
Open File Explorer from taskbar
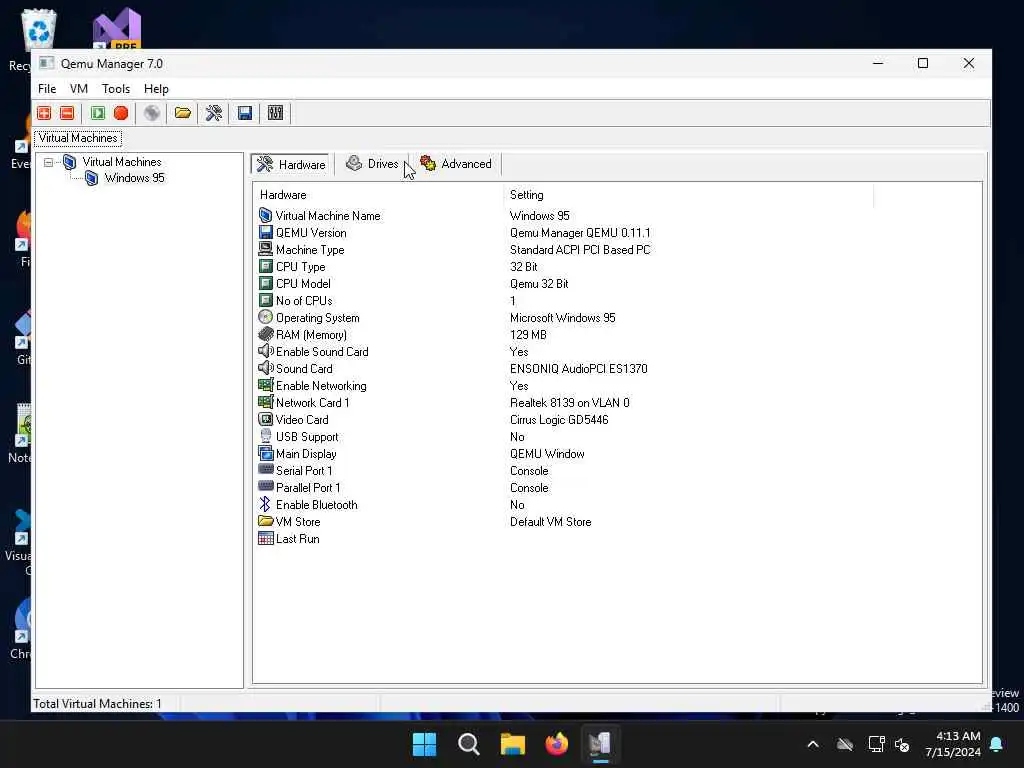pyautogui.click(x=513, y=744)
